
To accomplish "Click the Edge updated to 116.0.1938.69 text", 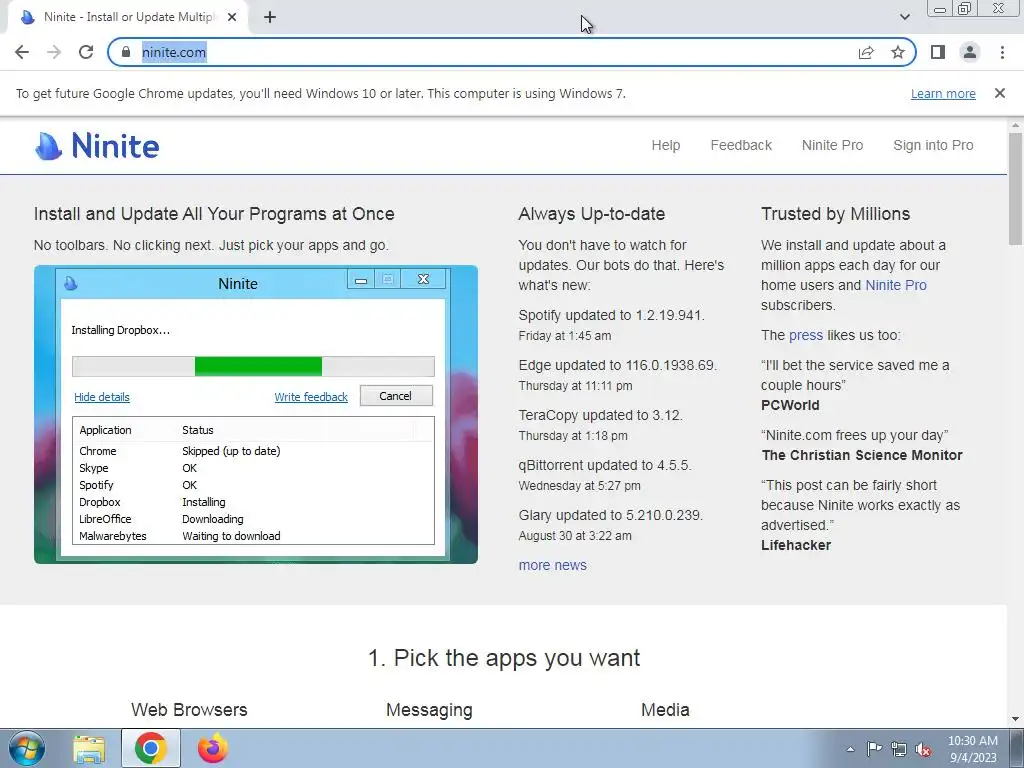I will [617, 365].
